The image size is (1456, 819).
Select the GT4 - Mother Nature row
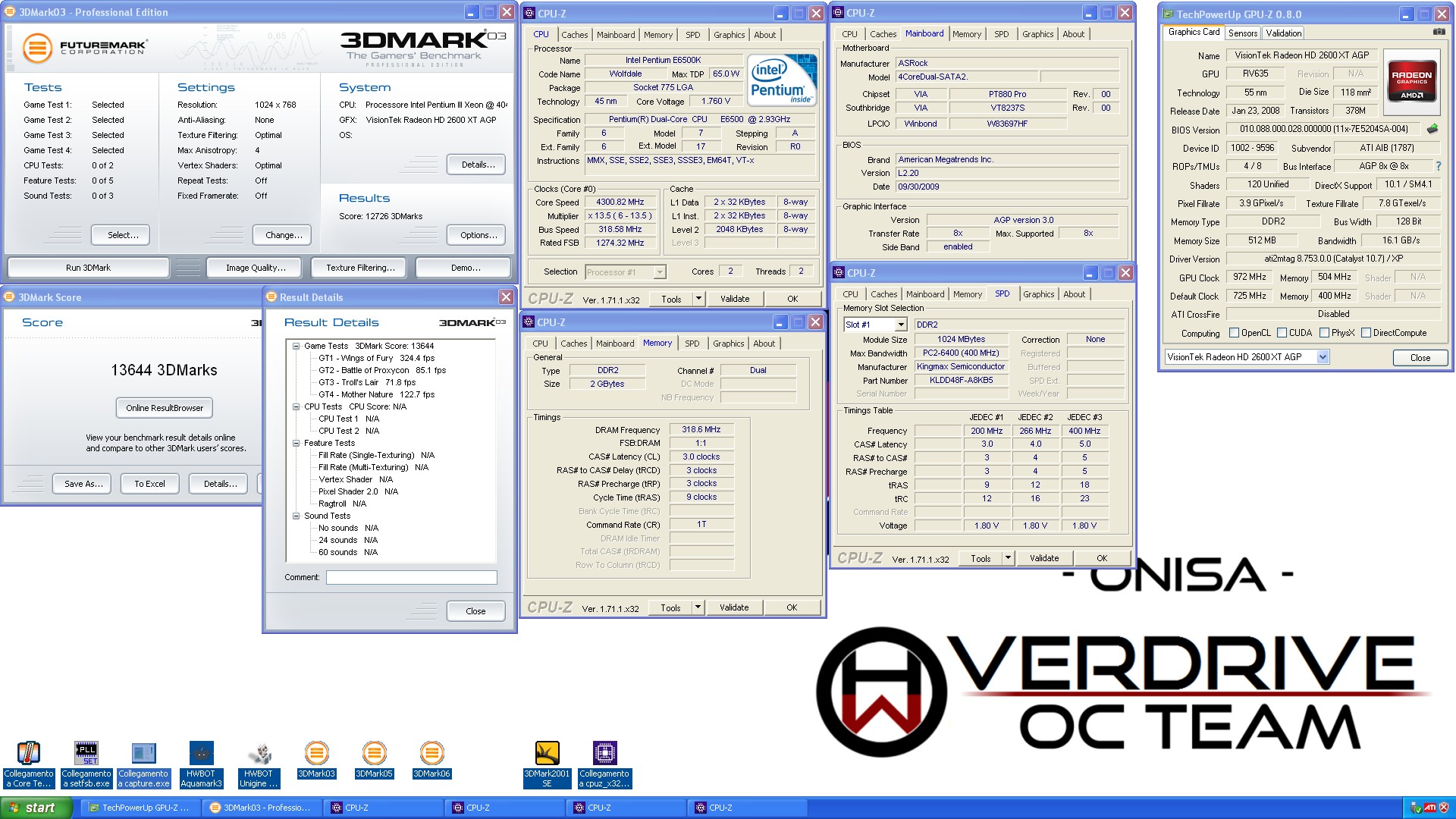point(376,394)
